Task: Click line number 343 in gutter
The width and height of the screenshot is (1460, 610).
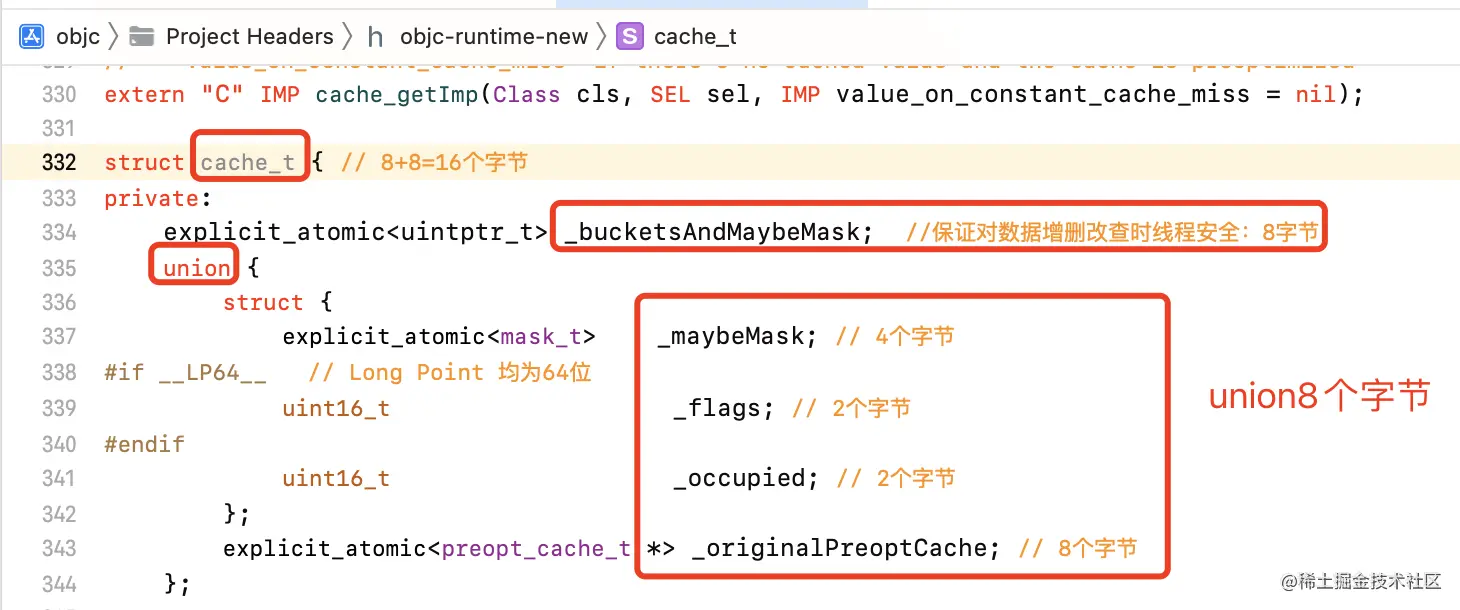Action: coord(59,549)
